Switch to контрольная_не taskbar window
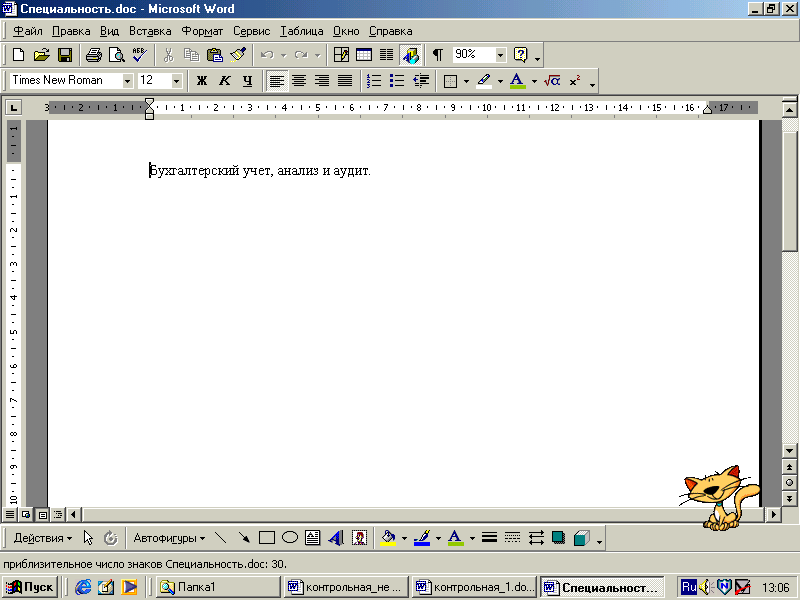Viewport: 800px width, 600px height. click(346, 587)
